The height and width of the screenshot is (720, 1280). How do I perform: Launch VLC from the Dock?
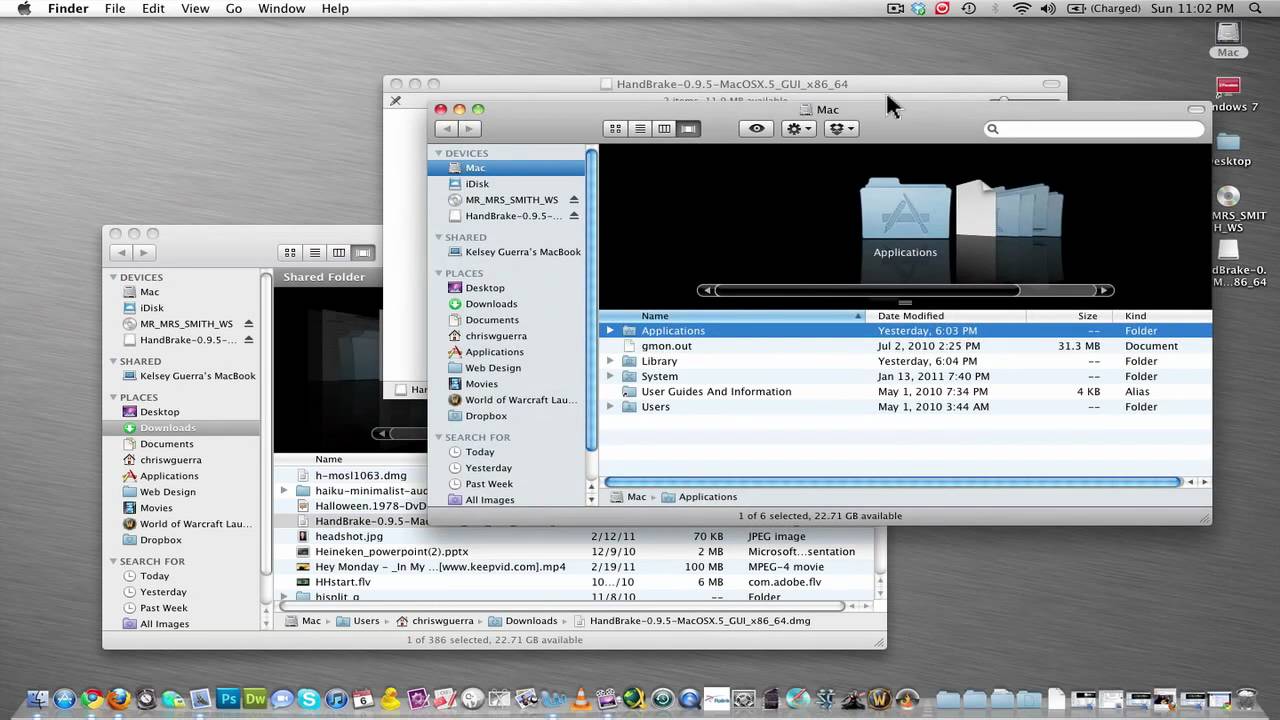click(x=581, y=699)
